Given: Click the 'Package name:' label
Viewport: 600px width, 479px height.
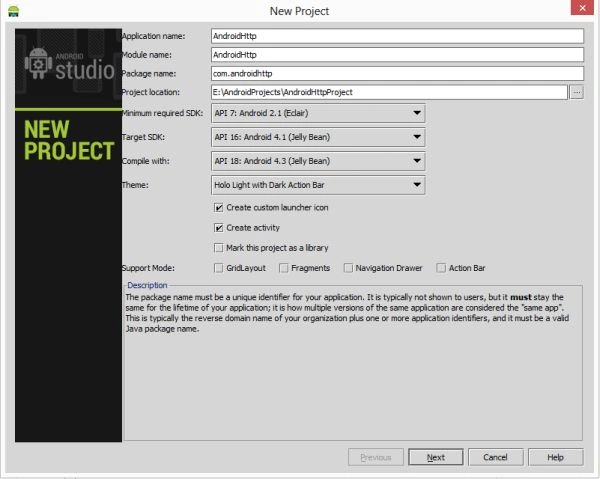Looking at the screenshot, I should click(149, 73).
